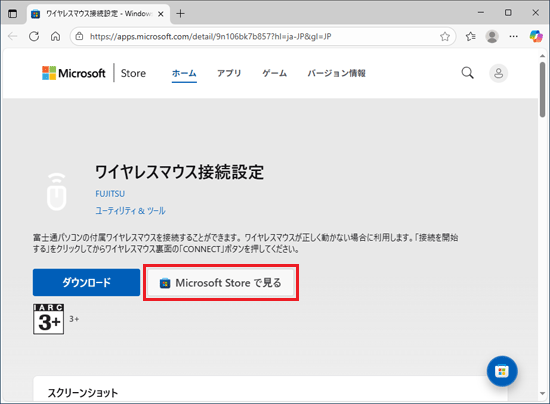The height and width of the screenshot is (404, 550).
Task: Add this page to favorites star
Action: pos(445,36)
